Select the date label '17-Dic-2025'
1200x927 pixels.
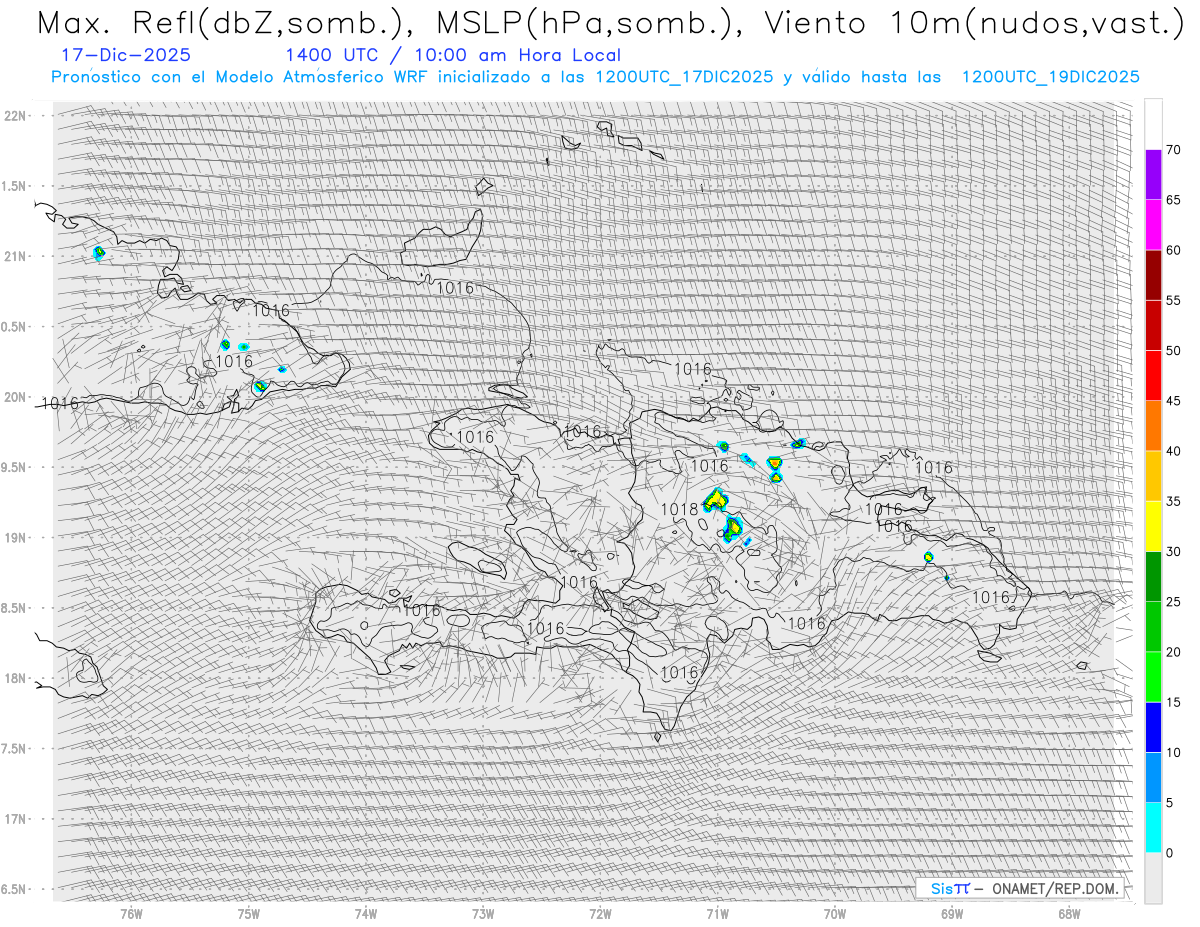(x=125, y=55)
